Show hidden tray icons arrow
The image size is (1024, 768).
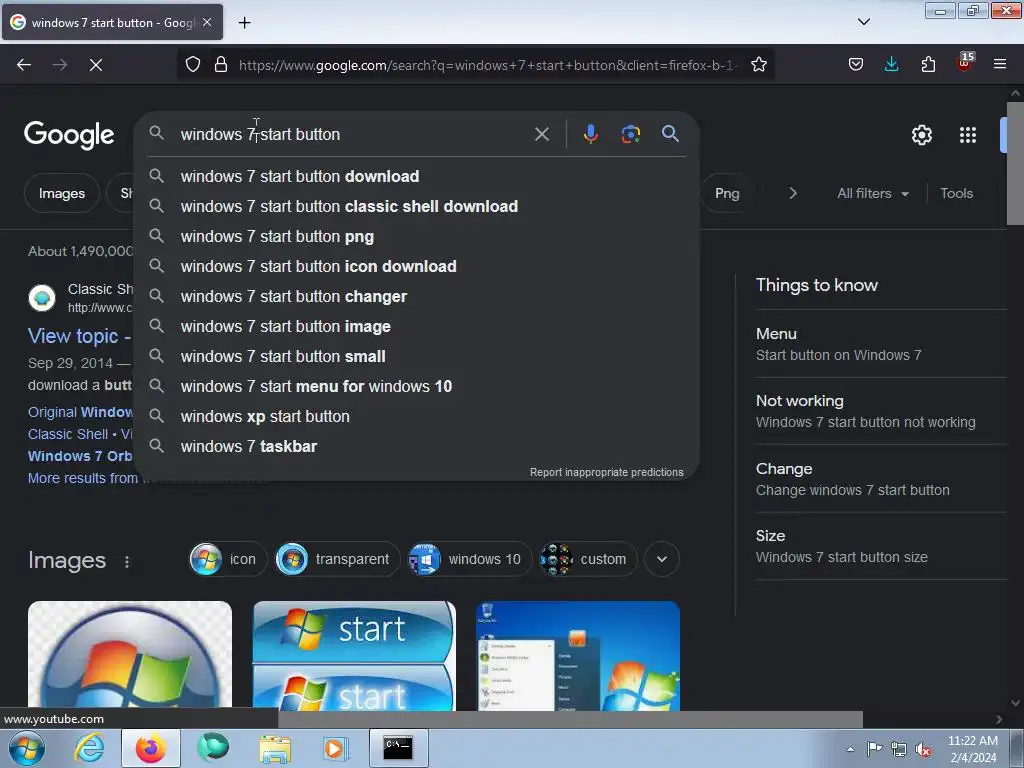point(850,749)
